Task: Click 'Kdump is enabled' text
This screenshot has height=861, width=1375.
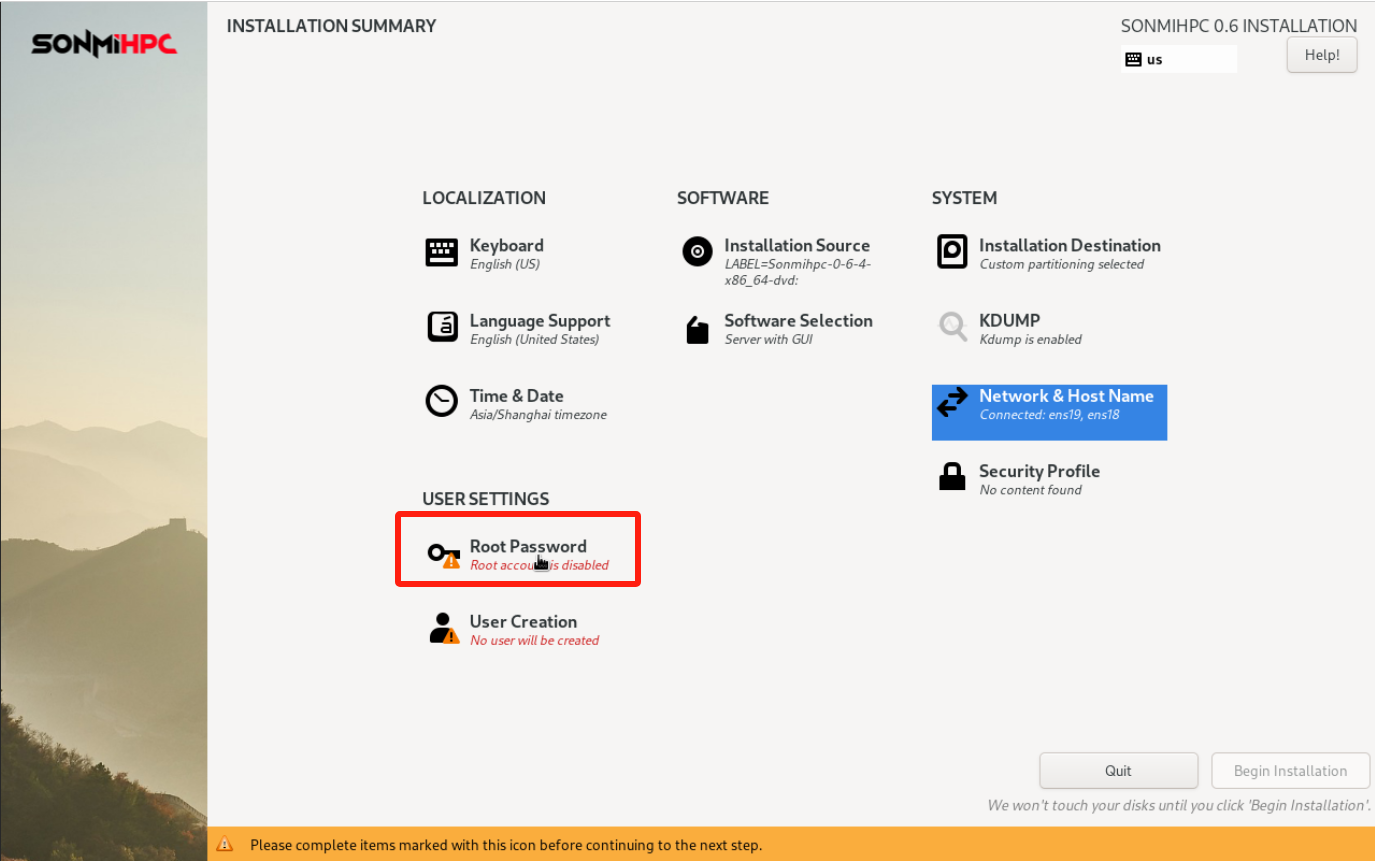Action: pos(1030,340)
